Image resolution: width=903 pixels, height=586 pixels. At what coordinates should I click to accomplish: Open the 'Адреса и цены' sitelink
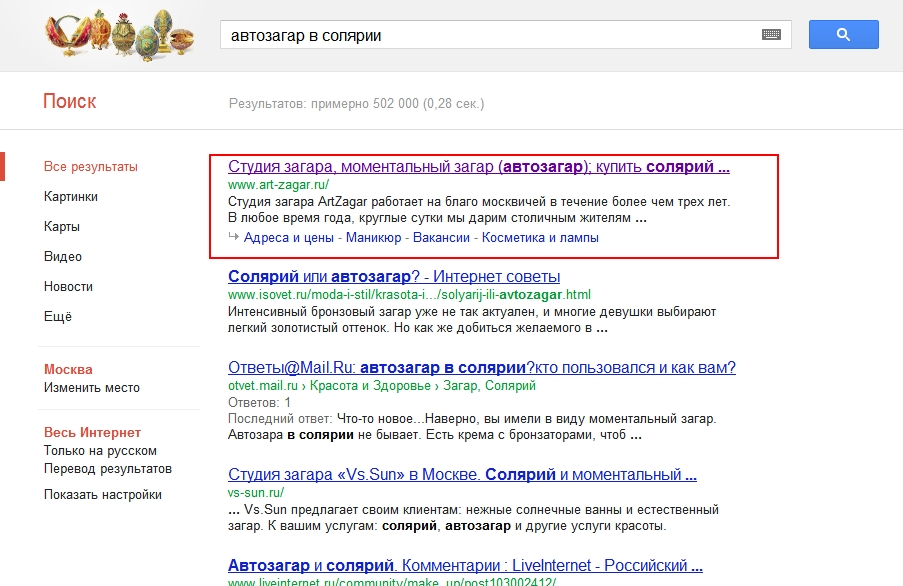(289, 238)
